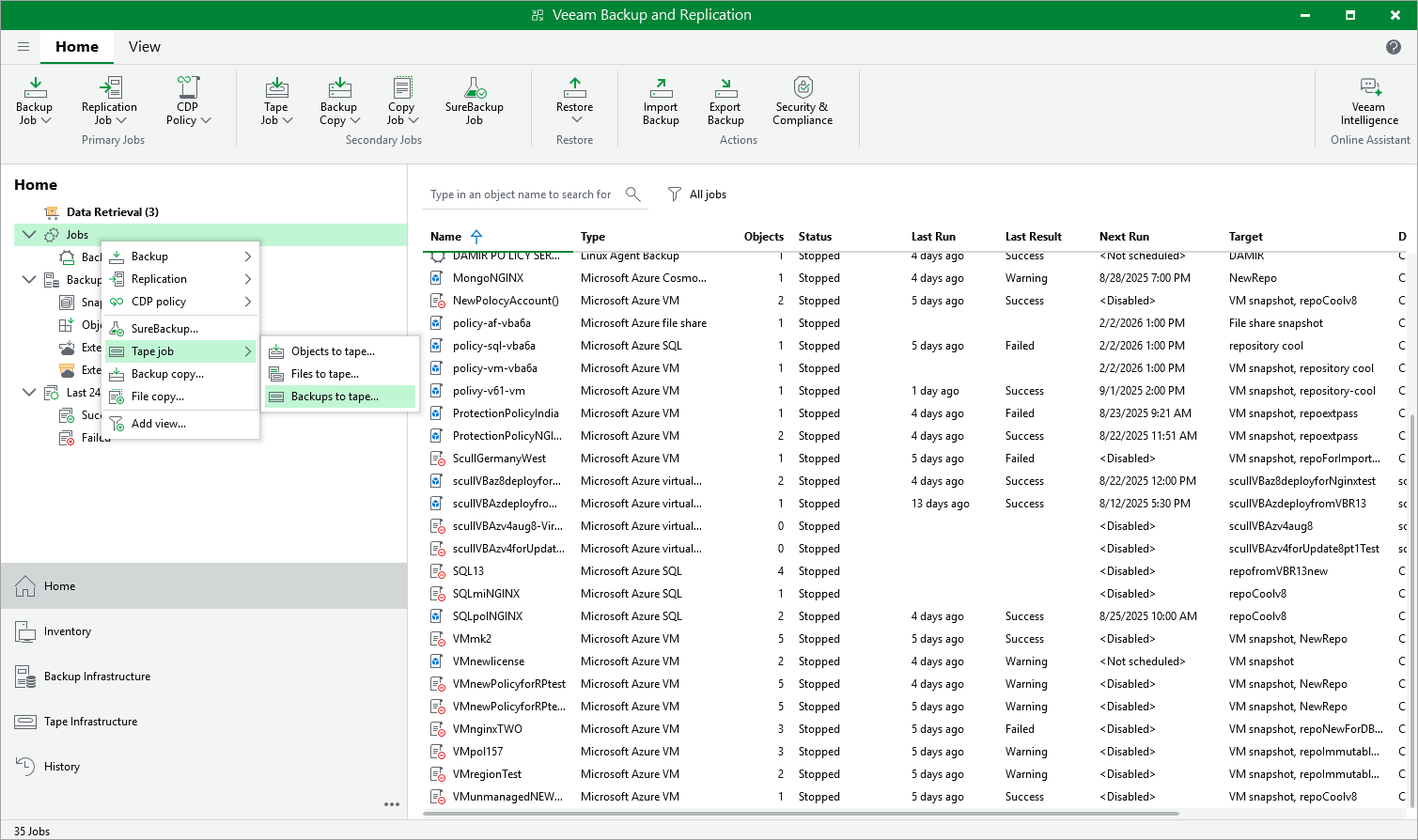Select the VMregionTest job row

pyautogui.click(x=916, y=774)
